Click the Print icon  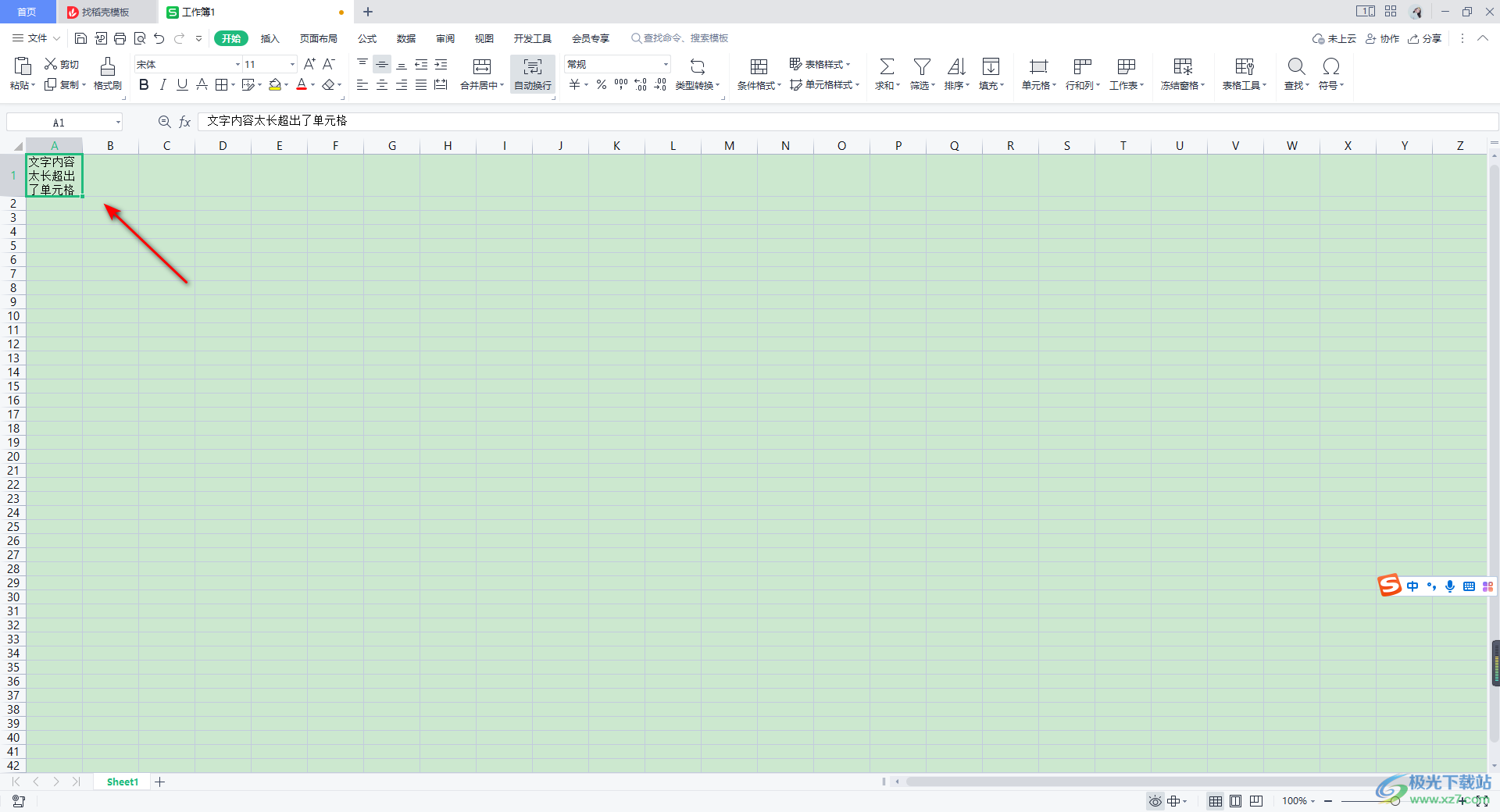120,38
